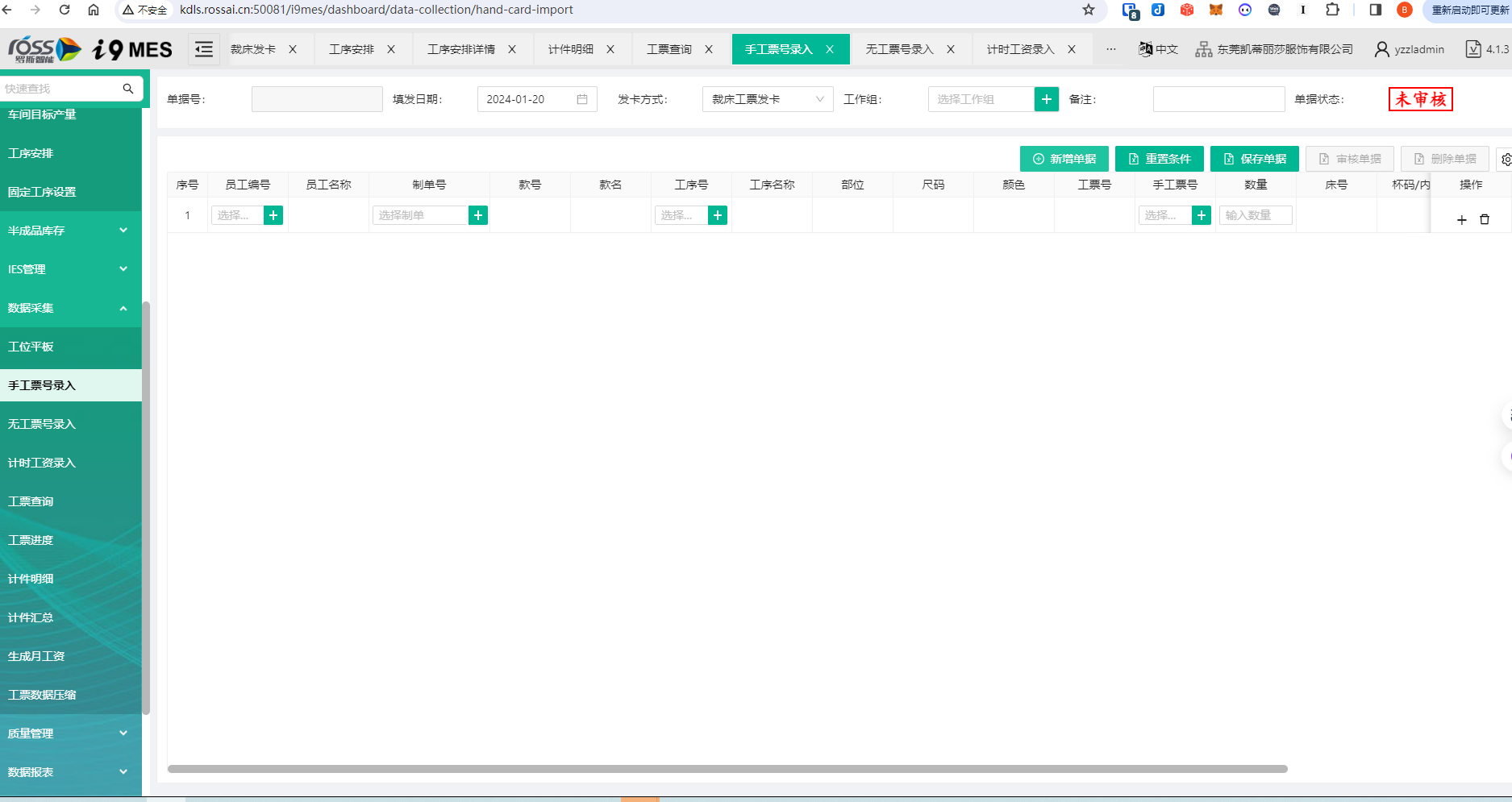
Task: Open the 选择制单 select in row 1
Action: [420, 215]
